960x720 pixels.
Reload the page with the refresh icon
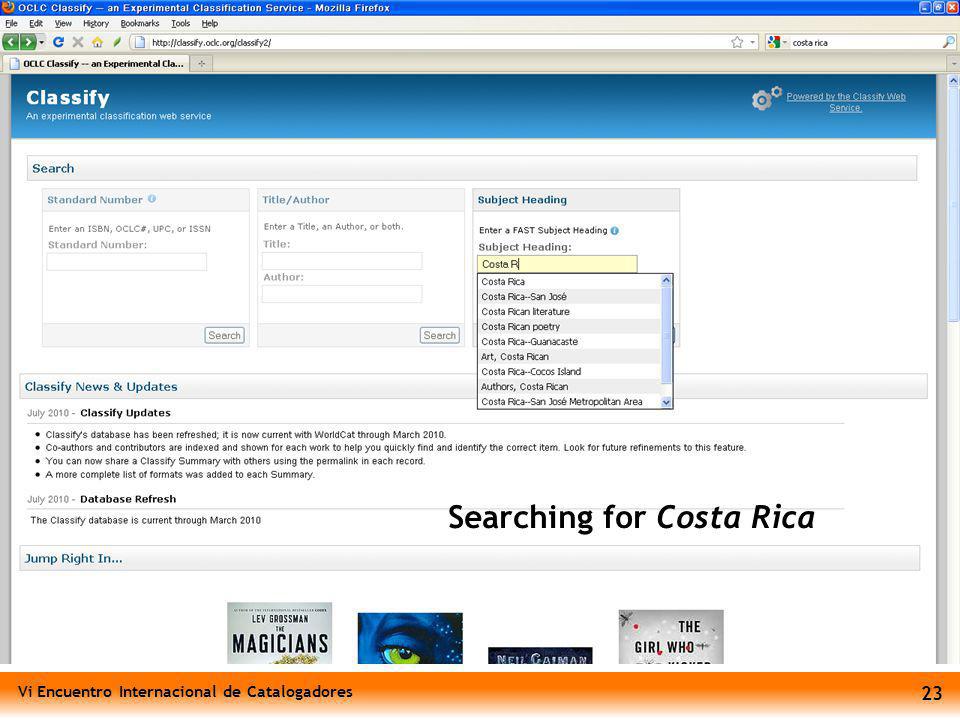click(59, 42)
